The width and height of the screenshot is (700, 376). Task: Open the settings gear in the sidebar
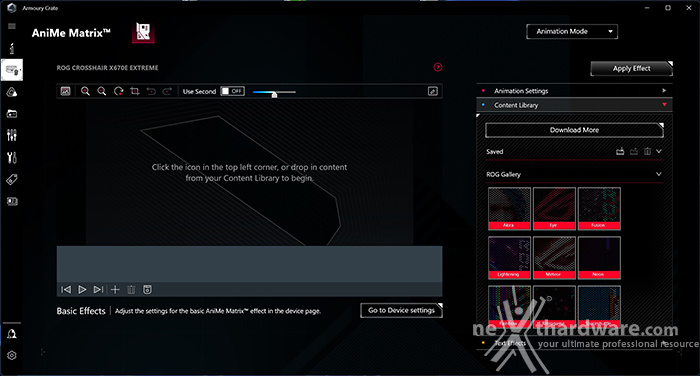point(12,355)
